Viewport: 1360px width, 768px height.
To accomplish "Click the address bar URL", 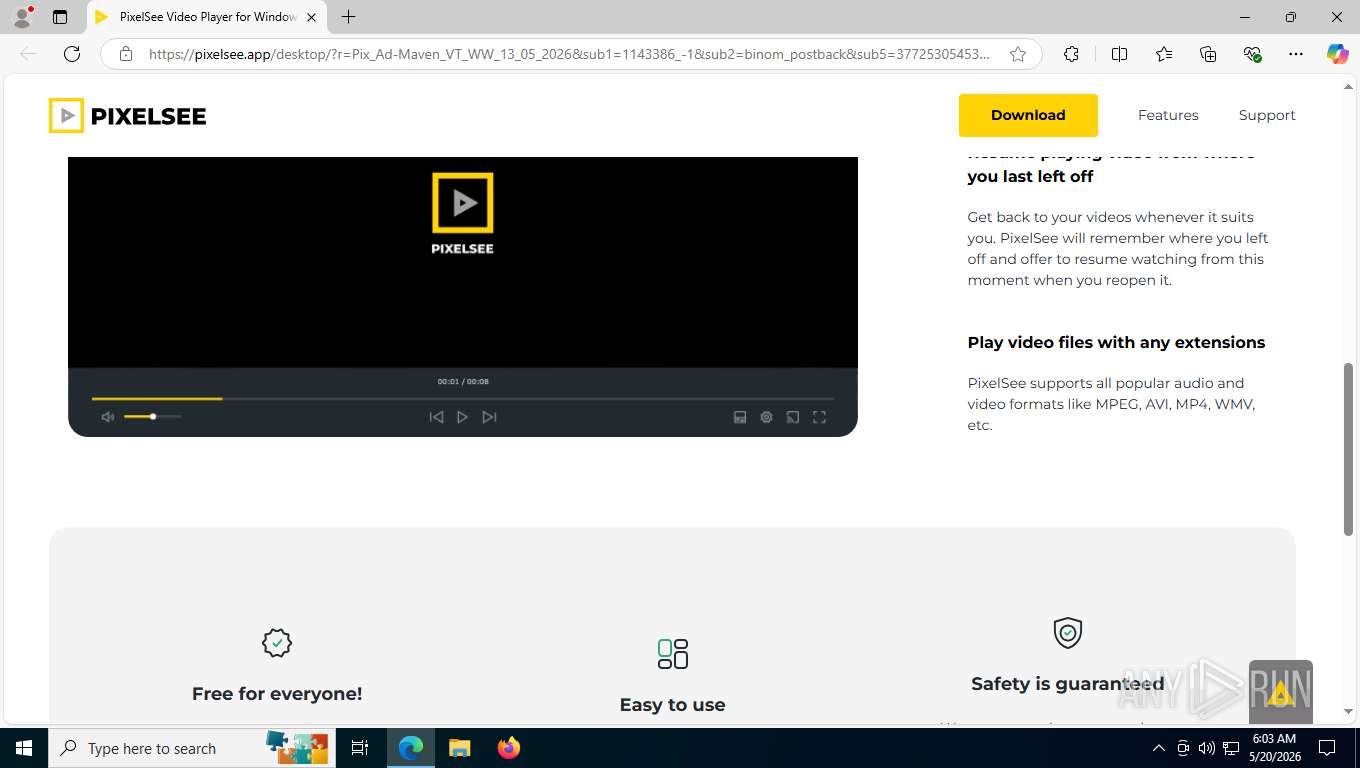I will click(x=569, y=54).
